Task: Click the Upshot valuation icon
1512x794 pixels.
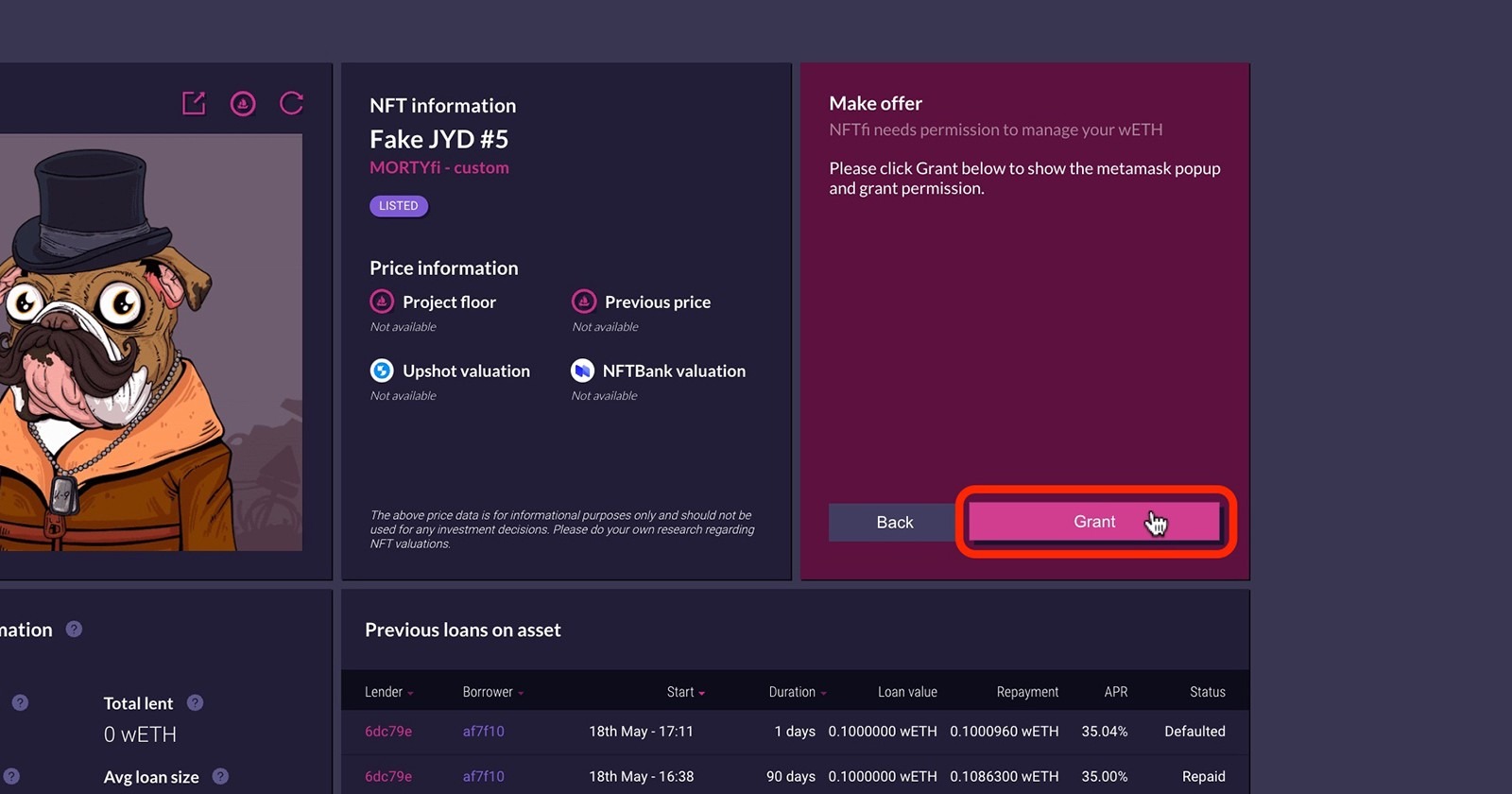Action: (x=382, y=371)
